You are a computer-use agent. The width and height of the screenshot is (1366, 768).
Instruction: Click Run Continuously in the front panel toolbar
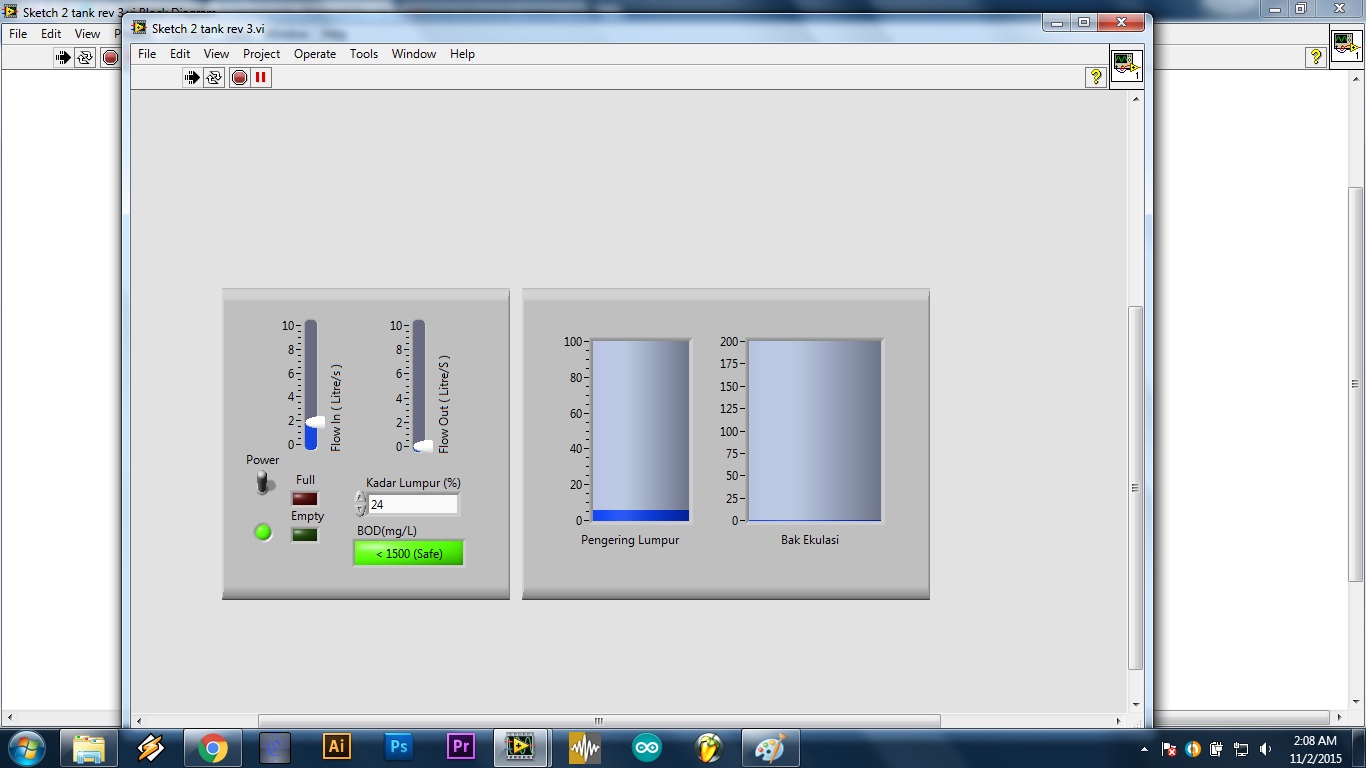(214, 77)
